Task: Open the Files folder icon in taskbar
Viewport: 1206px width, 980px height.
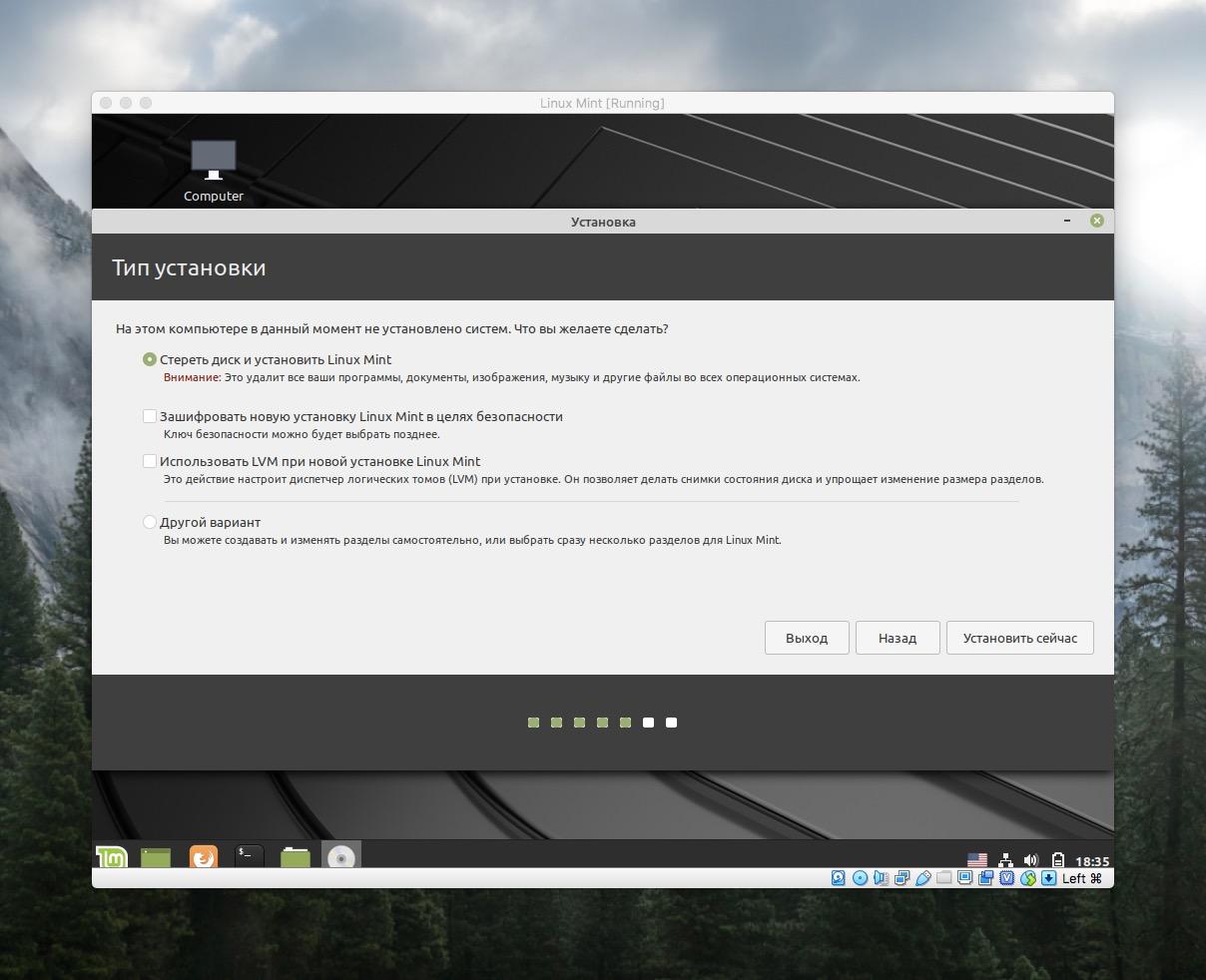Action: [x=295, y=856]
